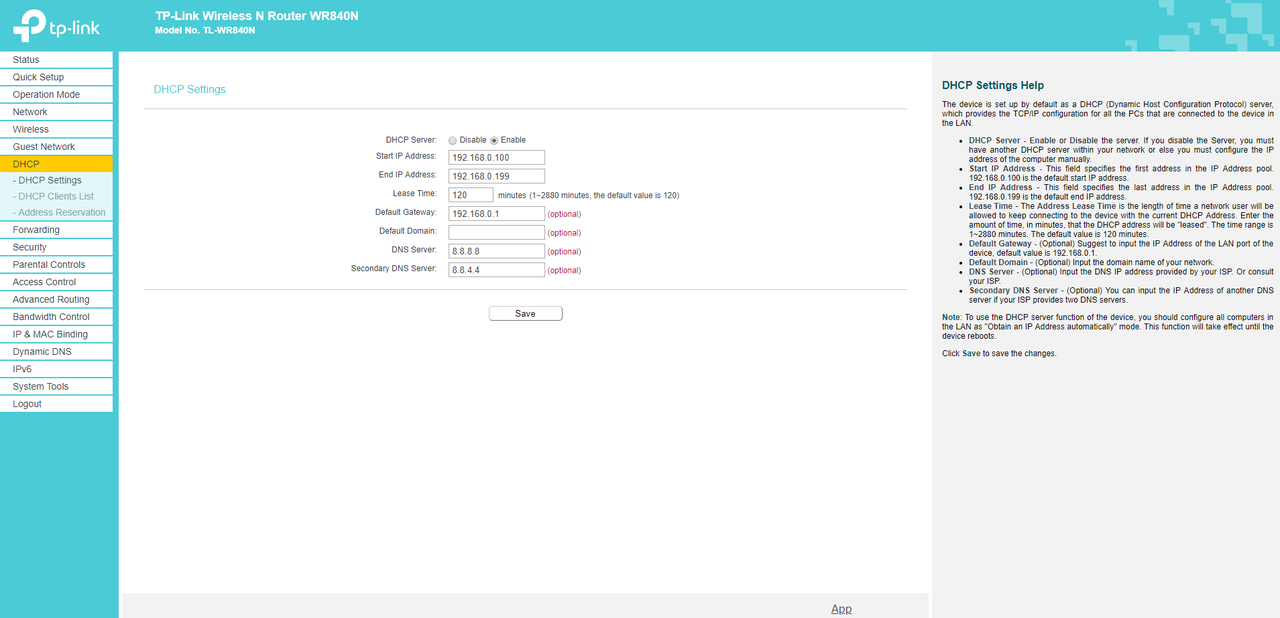Open Address Reservation submenu item
This screenshot has height=618, width=1280.
click(59, 212)
